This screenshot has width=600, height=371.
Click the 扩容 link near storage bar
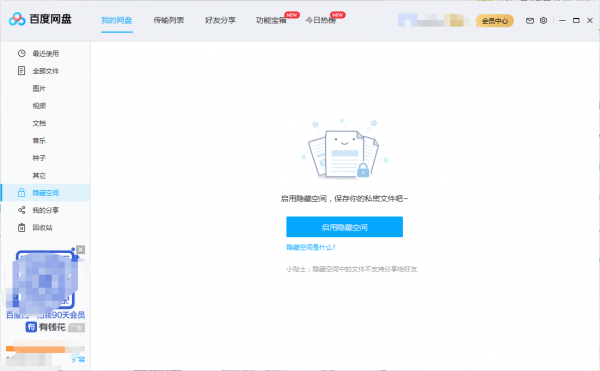click(x=78, y=360)
